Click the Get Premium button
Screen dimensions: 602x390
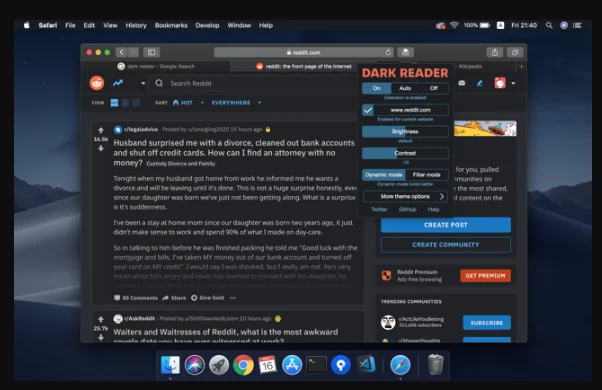[485, 276]
